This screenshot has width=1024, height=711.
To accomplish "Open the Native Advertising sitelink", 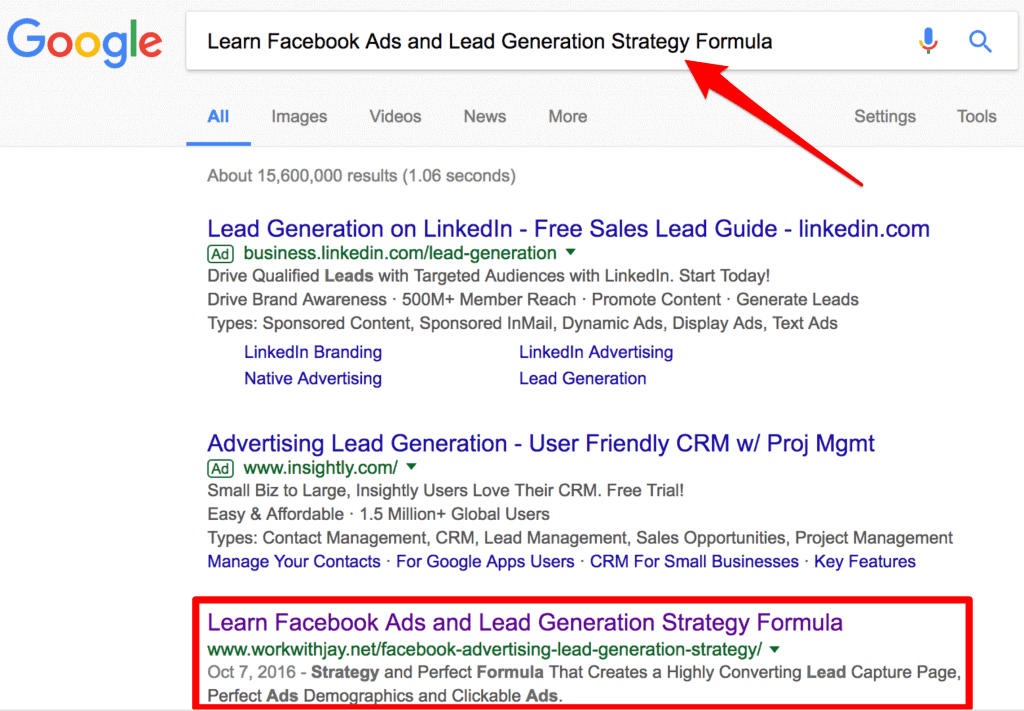I will click(313, 378).
